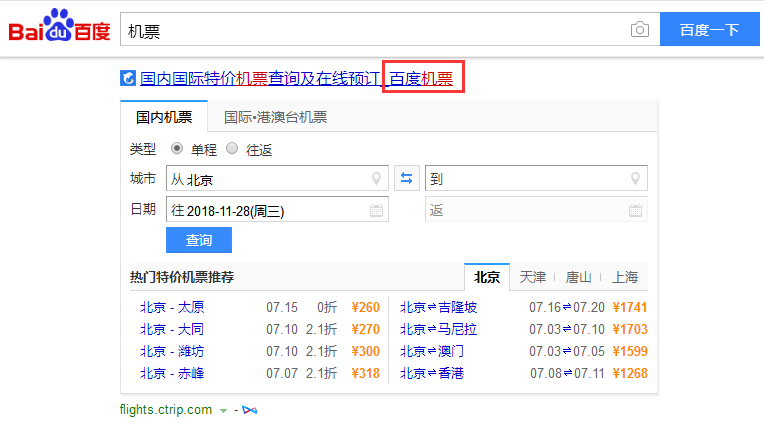Click the destination city field 到
The image size is (764, 432).
tap(536, 178)
